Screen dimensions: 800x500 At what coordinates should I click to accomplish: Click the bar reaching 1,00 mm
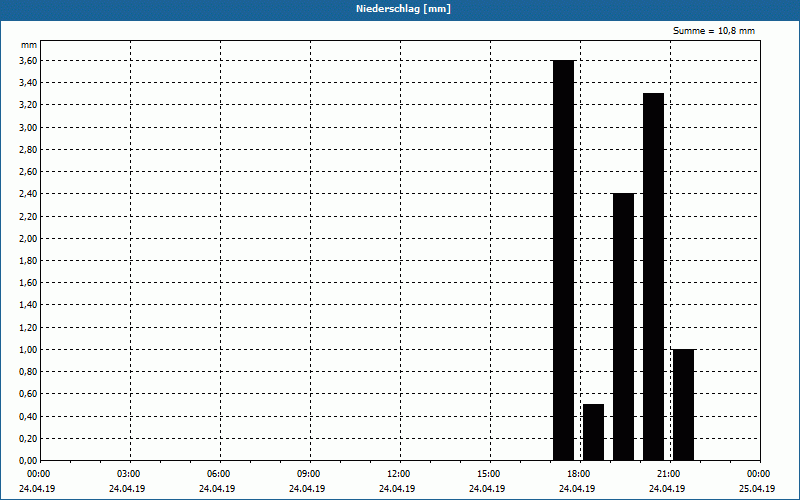pyautogui.click(x=684, y=405)
